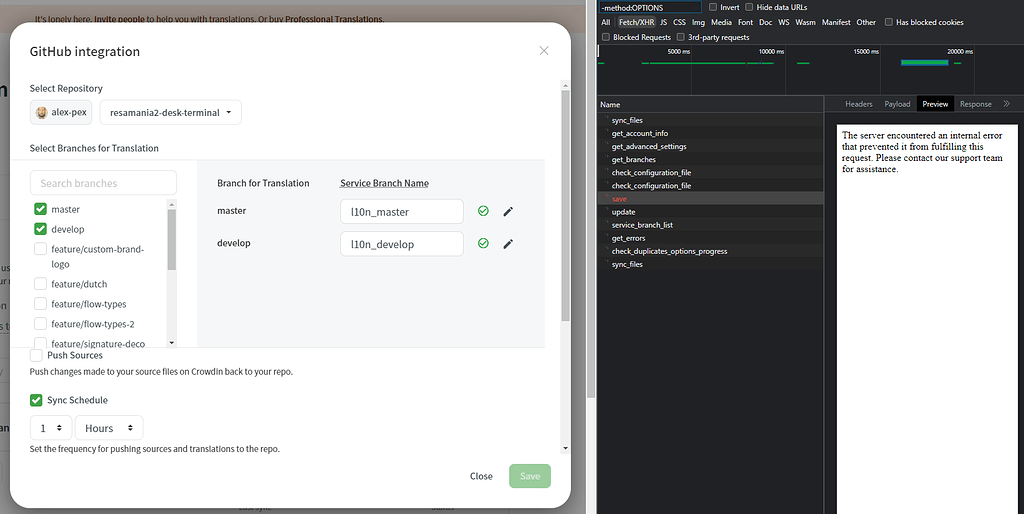Select the Font filter
Screen dimensions: 1024x514
coord(745,22)
